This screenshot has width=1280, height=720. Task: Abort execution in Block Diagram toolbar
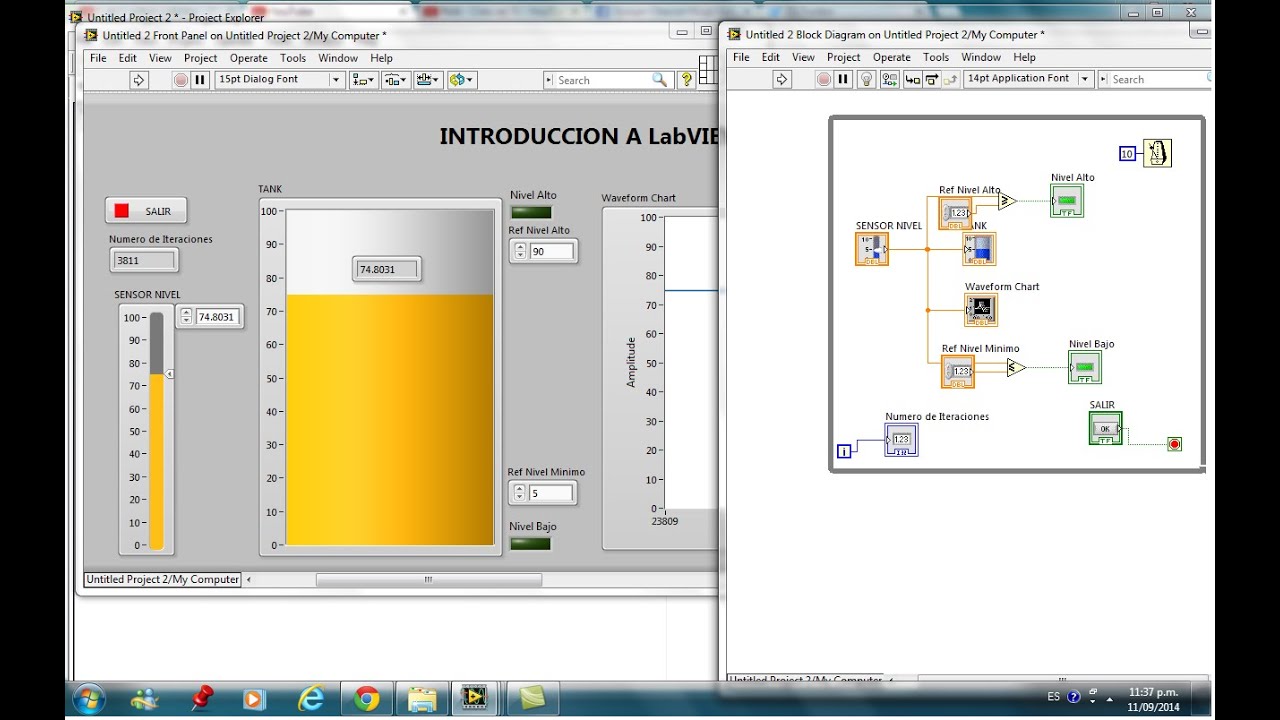824,79
